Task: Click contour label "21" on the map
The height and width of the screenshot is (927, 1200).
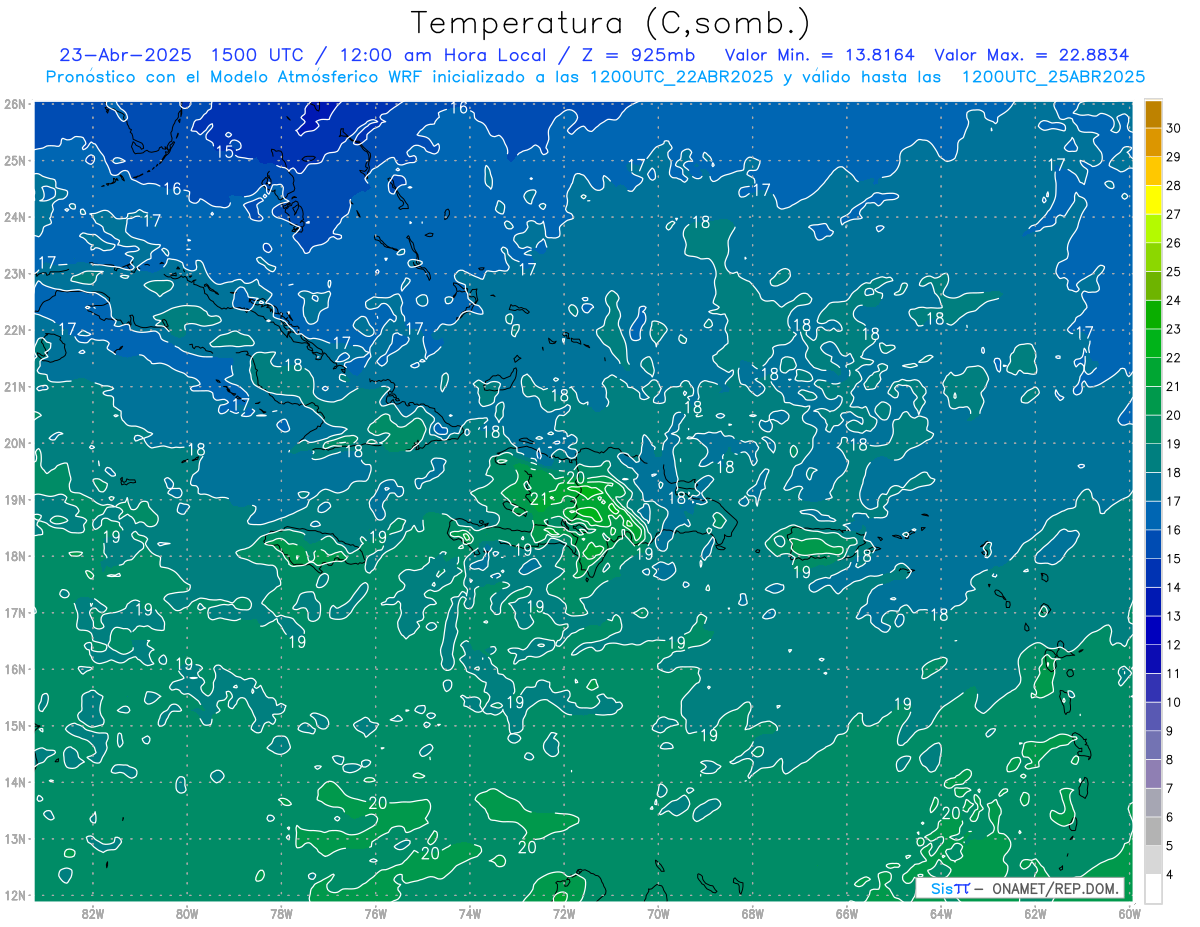Action: 537,499
